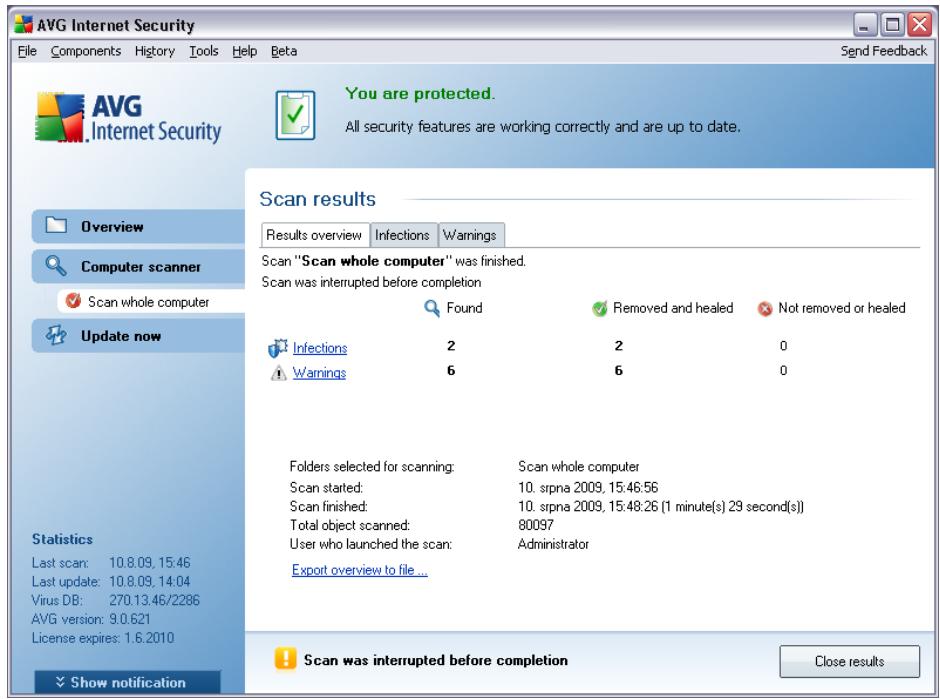Click the AVG version 9.0.621 text
The height and width of the screenshot is (699, 940).
pyautogui.click(x=91, y=619)
